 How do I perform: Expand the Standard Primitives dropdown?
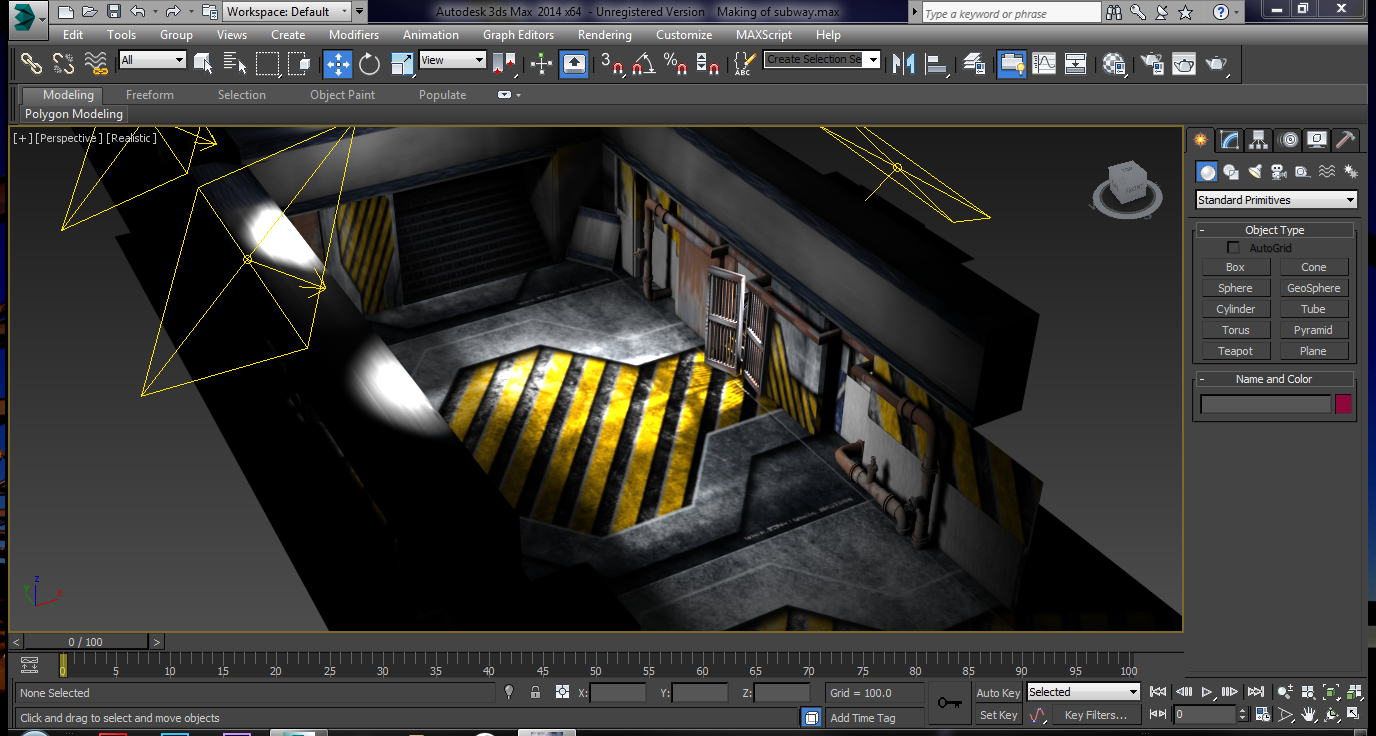pyautogui.click(x=1276, y=200)
